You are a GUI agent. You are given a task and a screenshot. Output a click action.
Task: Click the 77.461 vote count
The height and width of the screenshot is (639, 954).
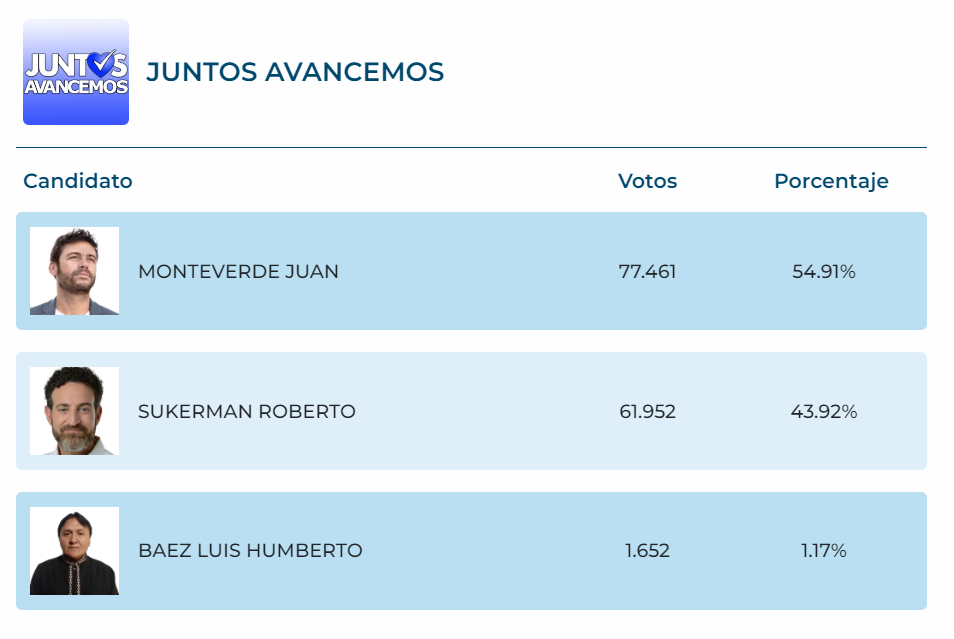[647, 271]
